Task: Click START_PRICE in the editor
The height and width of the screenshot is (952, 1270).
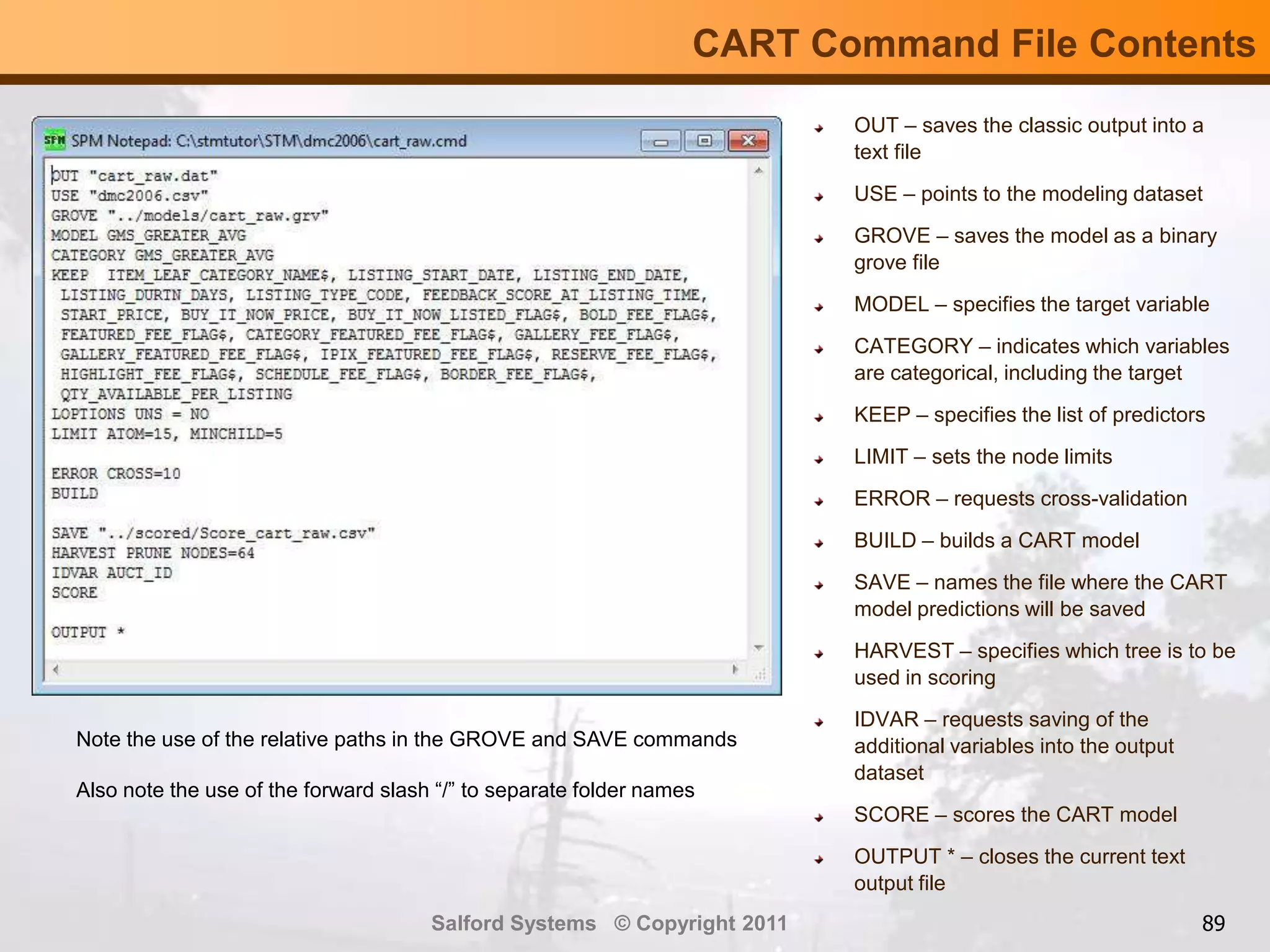Action: [111, 315]
